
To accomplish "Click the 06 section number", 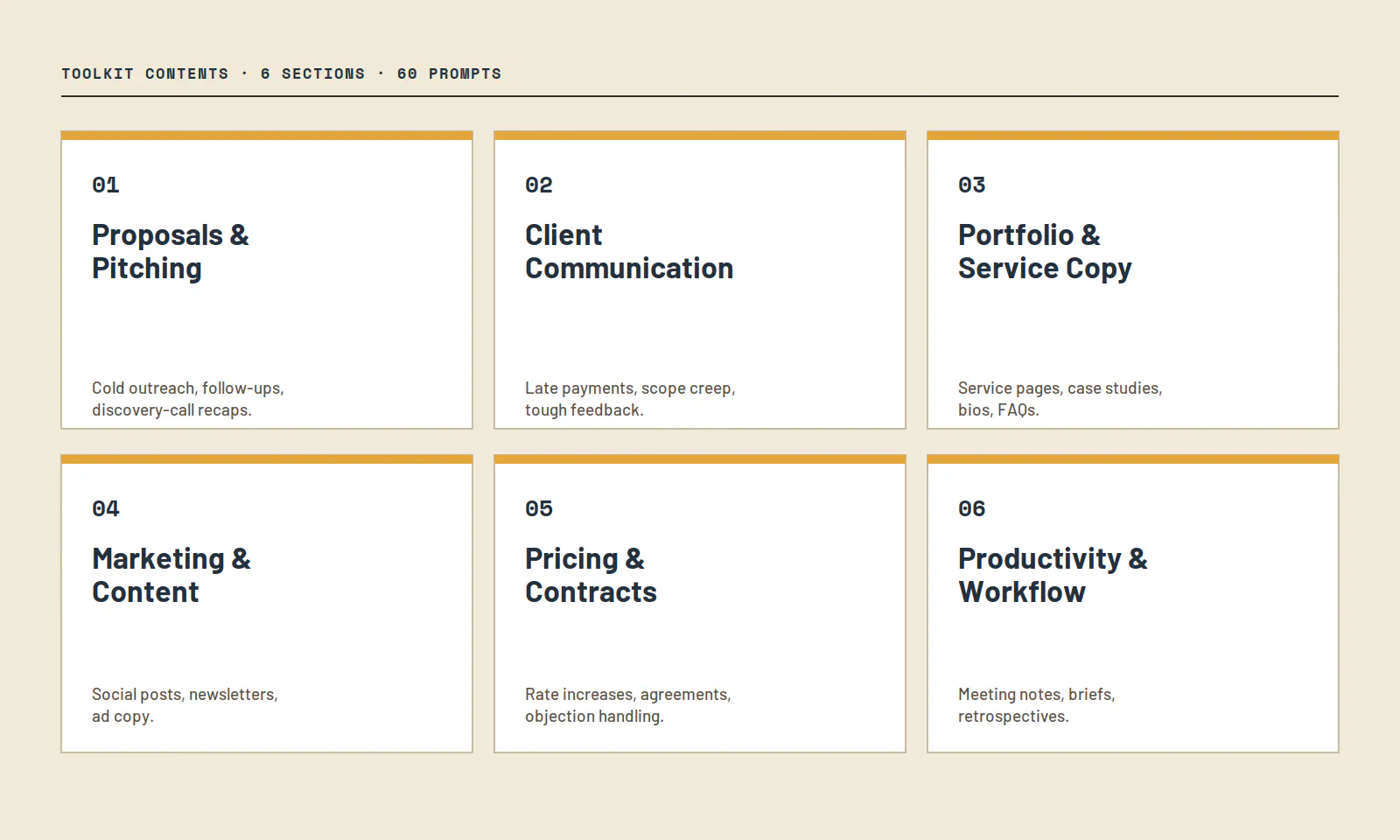I will pyautogui.click(x=972, y=509).
